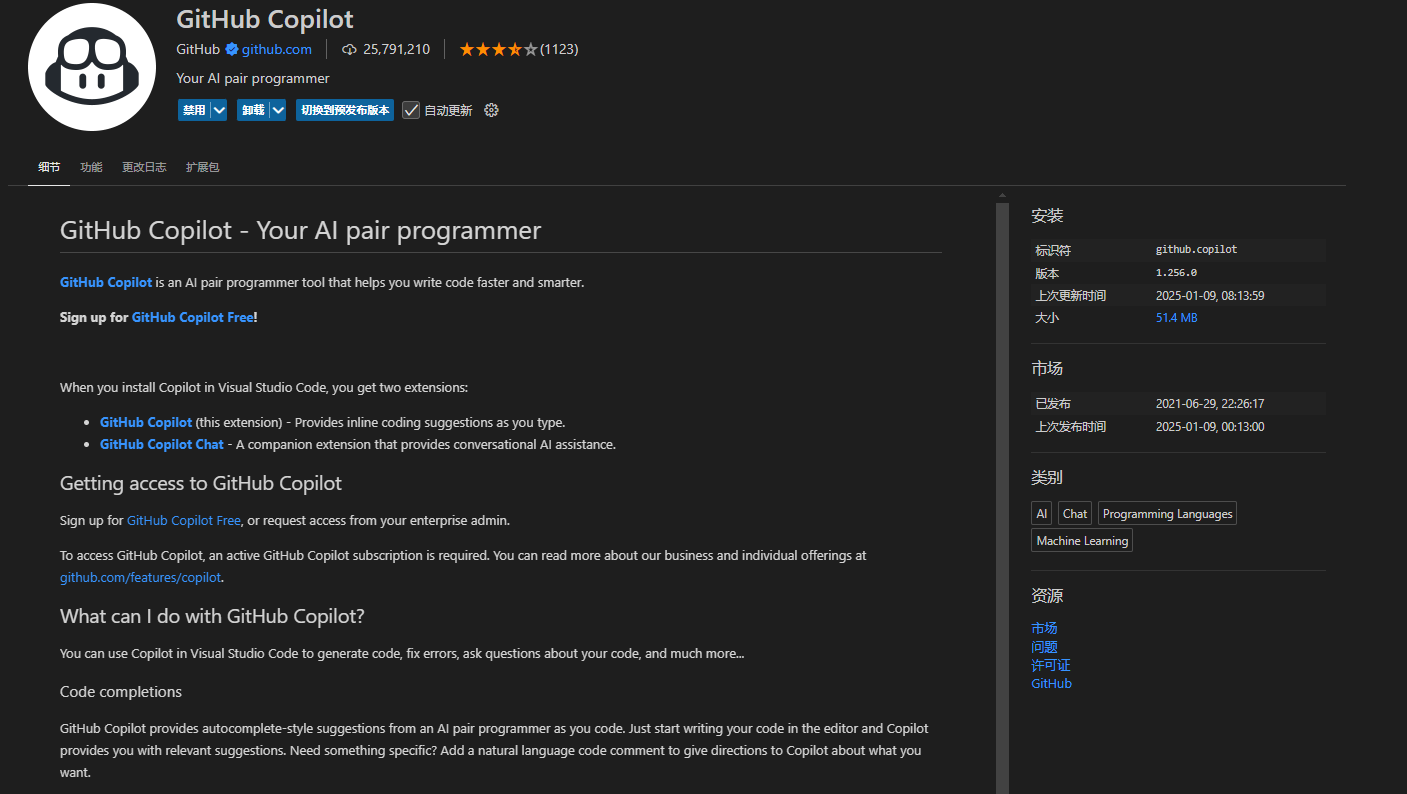This screenshot has width=1407, height=794.
Task: Click the star rating icons
Action: [x=498, y=49]
